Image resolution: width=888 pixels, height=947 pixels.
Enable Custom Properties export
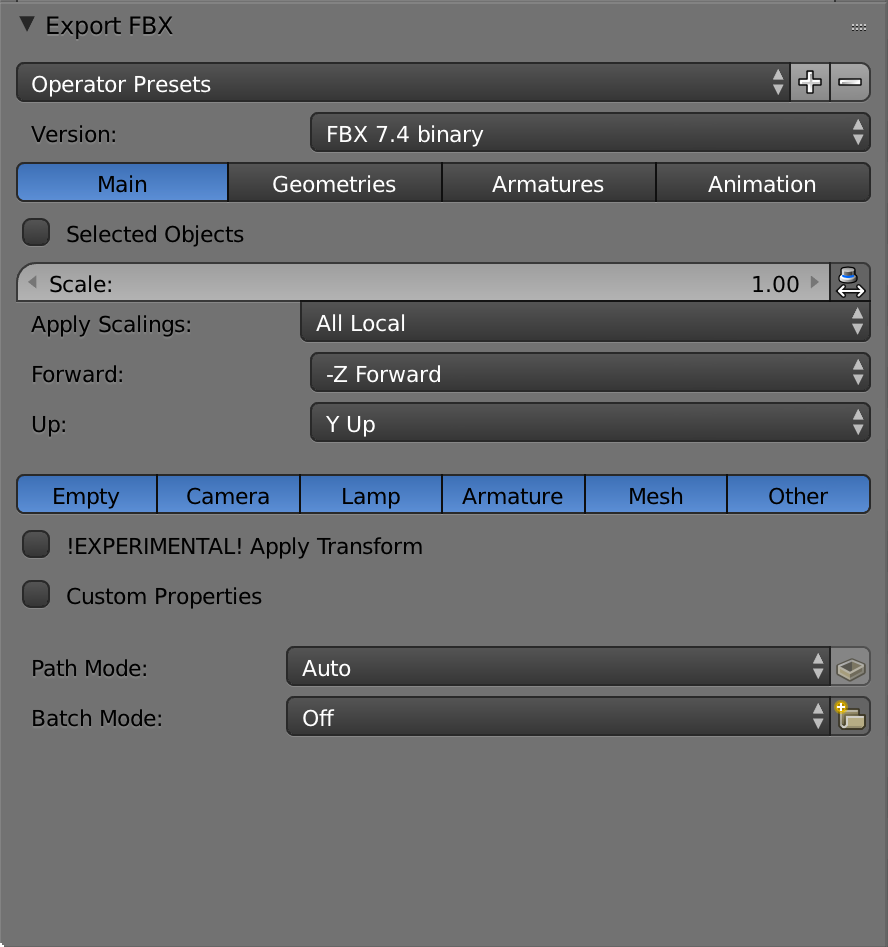click(36, 594)
